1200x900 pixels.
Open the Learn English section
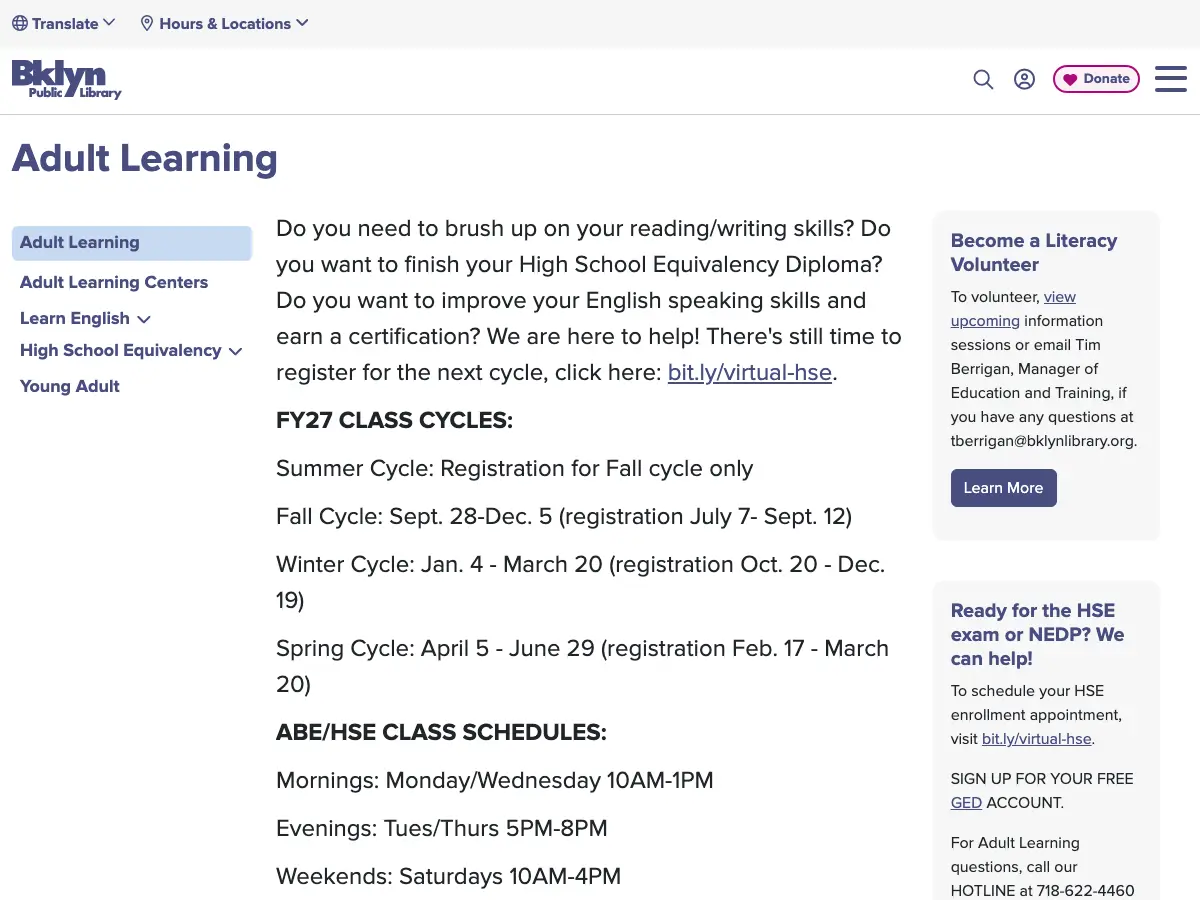(75, 318)
